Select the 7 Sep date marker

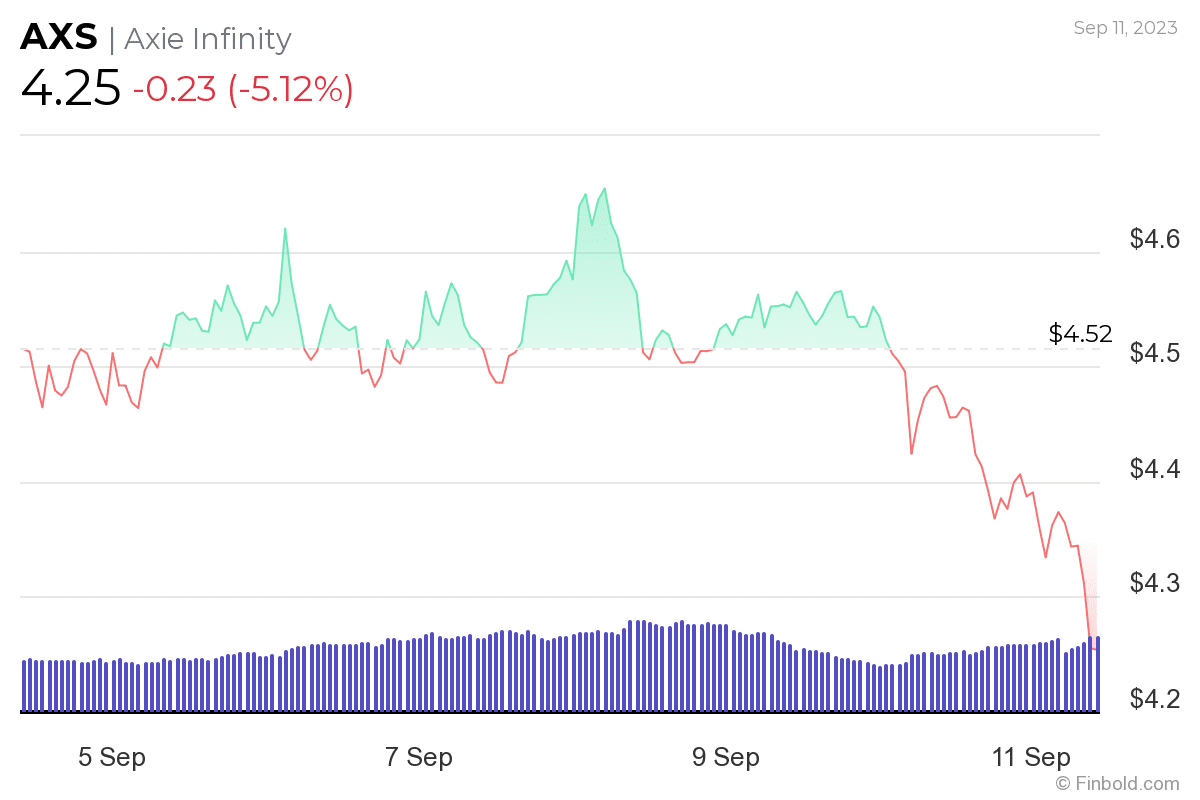click(419, 757)
